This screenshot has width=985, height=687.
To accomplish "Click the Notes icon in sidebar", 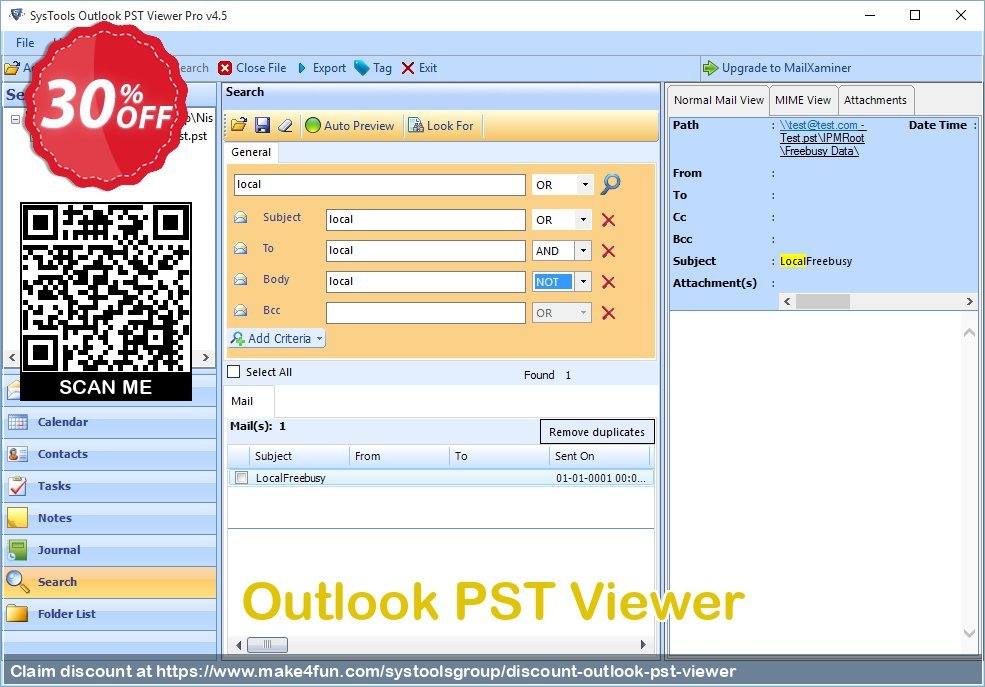I will tap(18, 518).
